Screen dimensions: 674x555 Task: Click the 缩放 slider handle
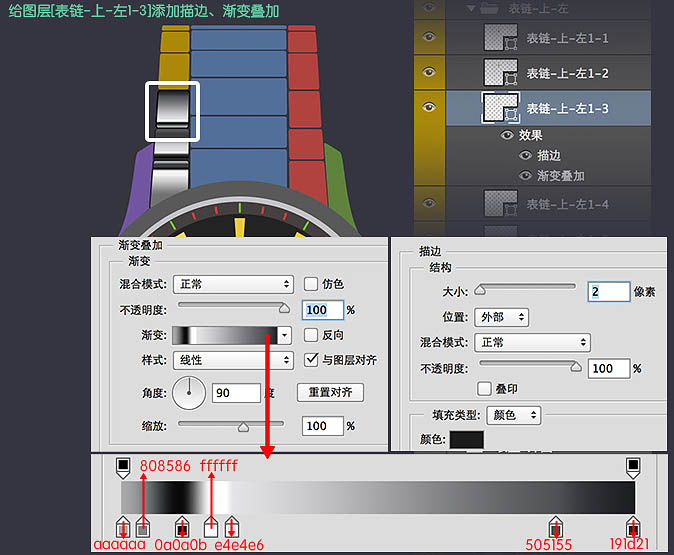pyautogui.click(x=243, y=427)
